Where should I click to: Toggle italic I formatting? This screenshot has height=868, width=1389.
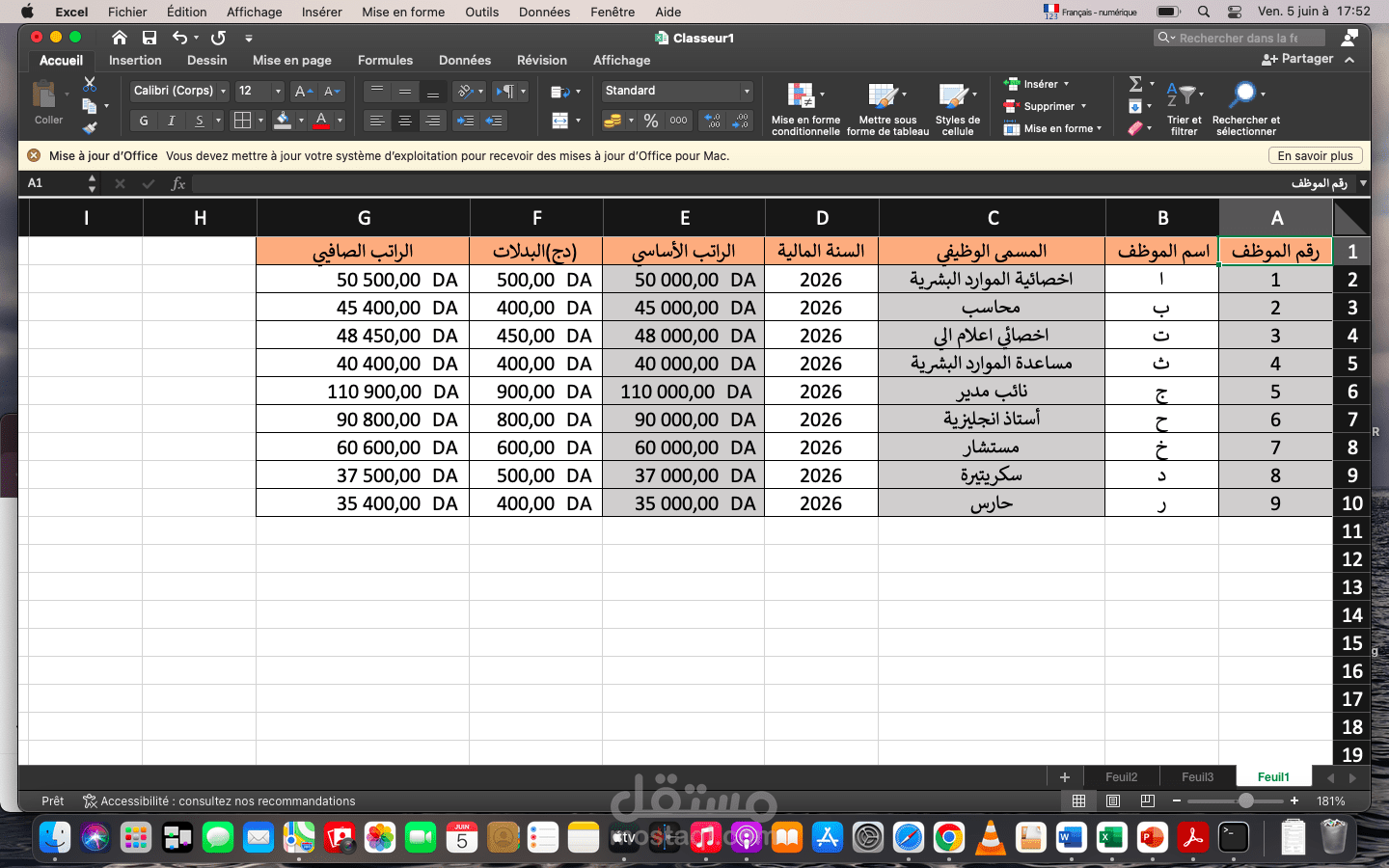click(x=172, y=121)
